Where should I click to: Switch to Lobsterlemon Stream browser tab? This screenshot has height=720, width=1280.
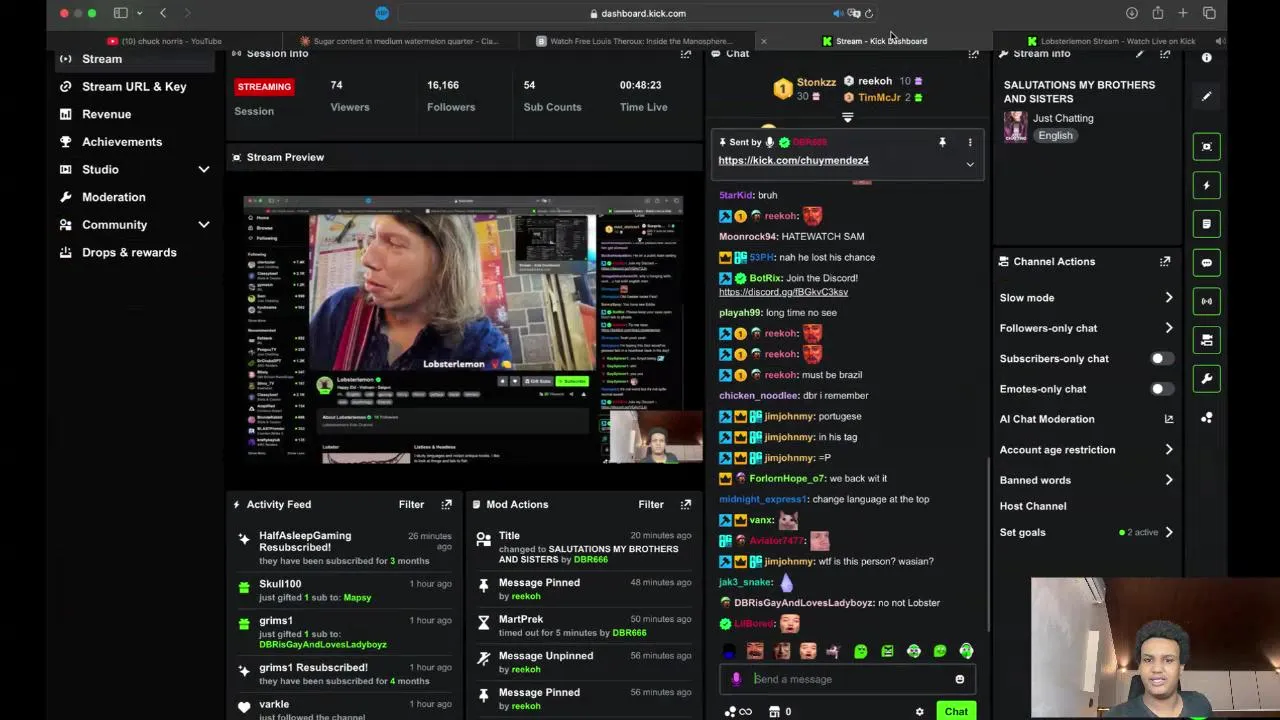tap(1115, 41)
